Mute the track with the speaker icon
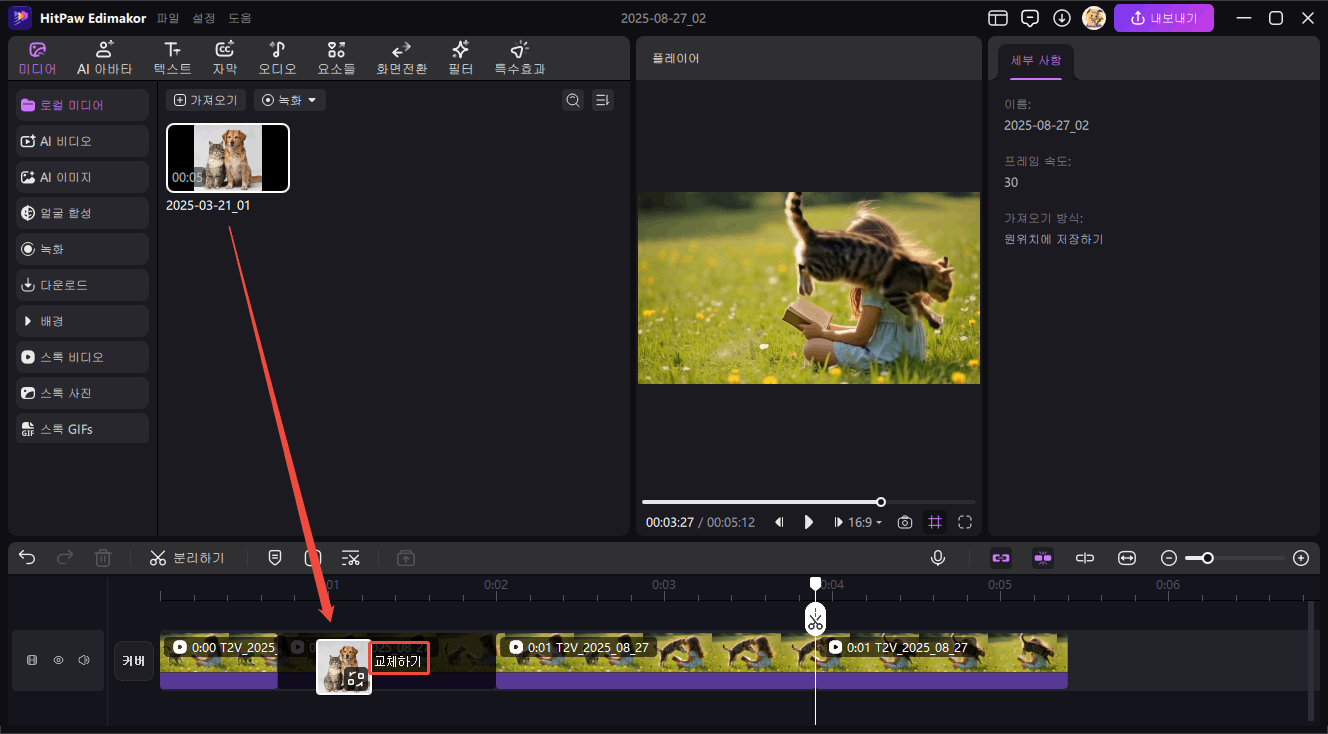1328x734 pixels. tap(84, 660)
